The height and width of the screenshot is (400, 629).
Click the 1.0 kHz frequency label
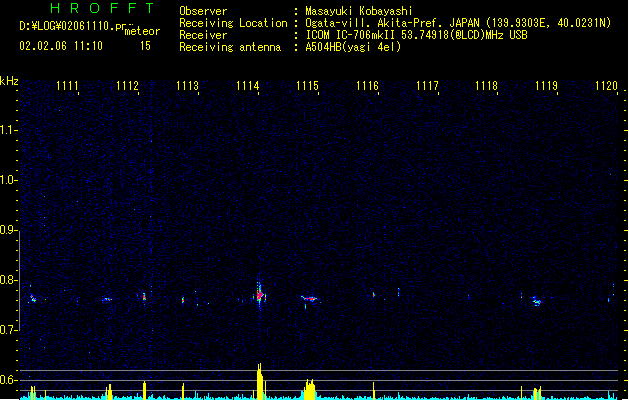click(x=8, y=180)
